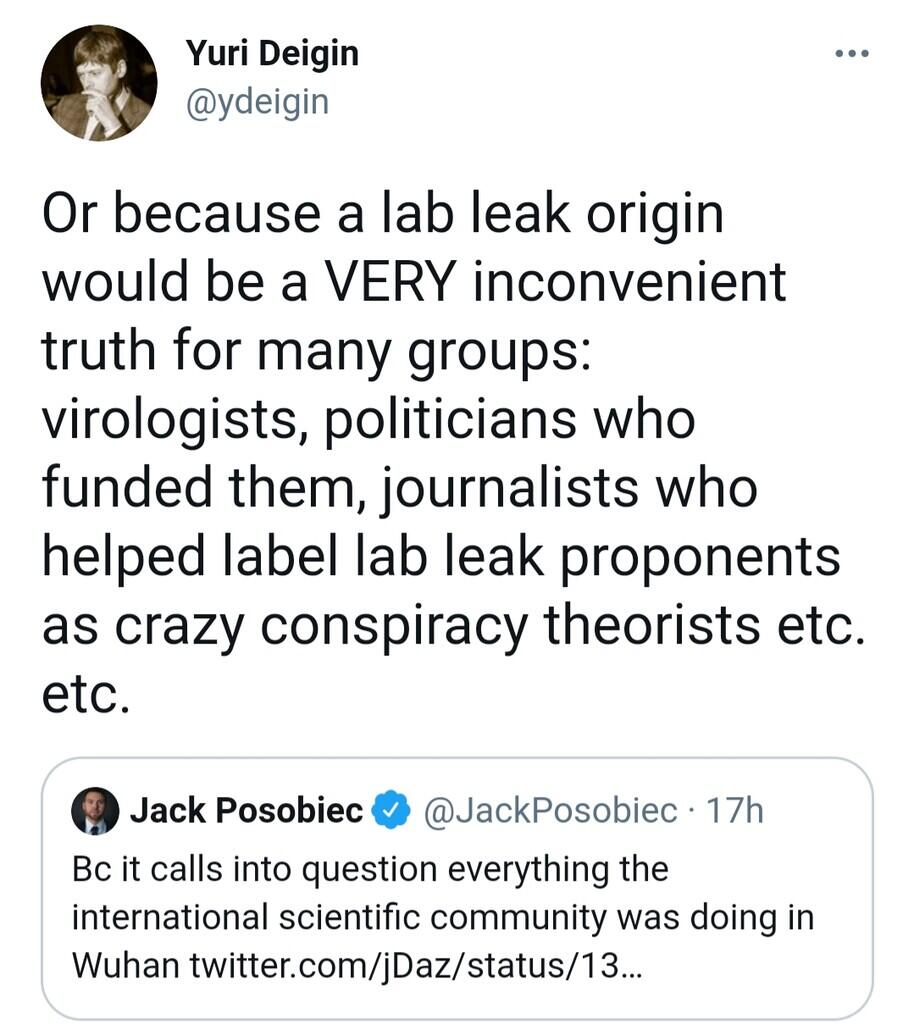Image resolution: width=914 pixels, height=1024 pixels.
Task: Click the quoted text starting 'Bc it calls'
Action: pyautogui.click(x=443, y=917)
